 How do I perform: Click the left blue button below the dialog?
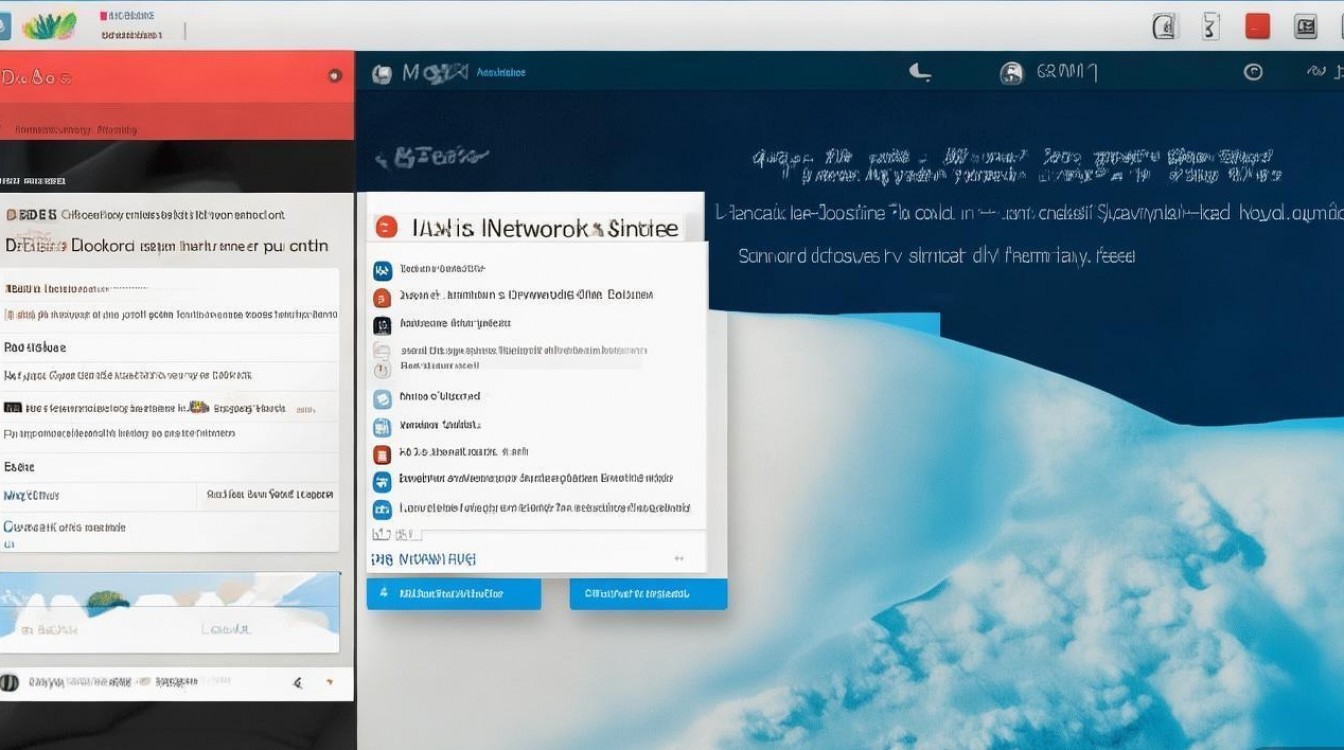454,593
